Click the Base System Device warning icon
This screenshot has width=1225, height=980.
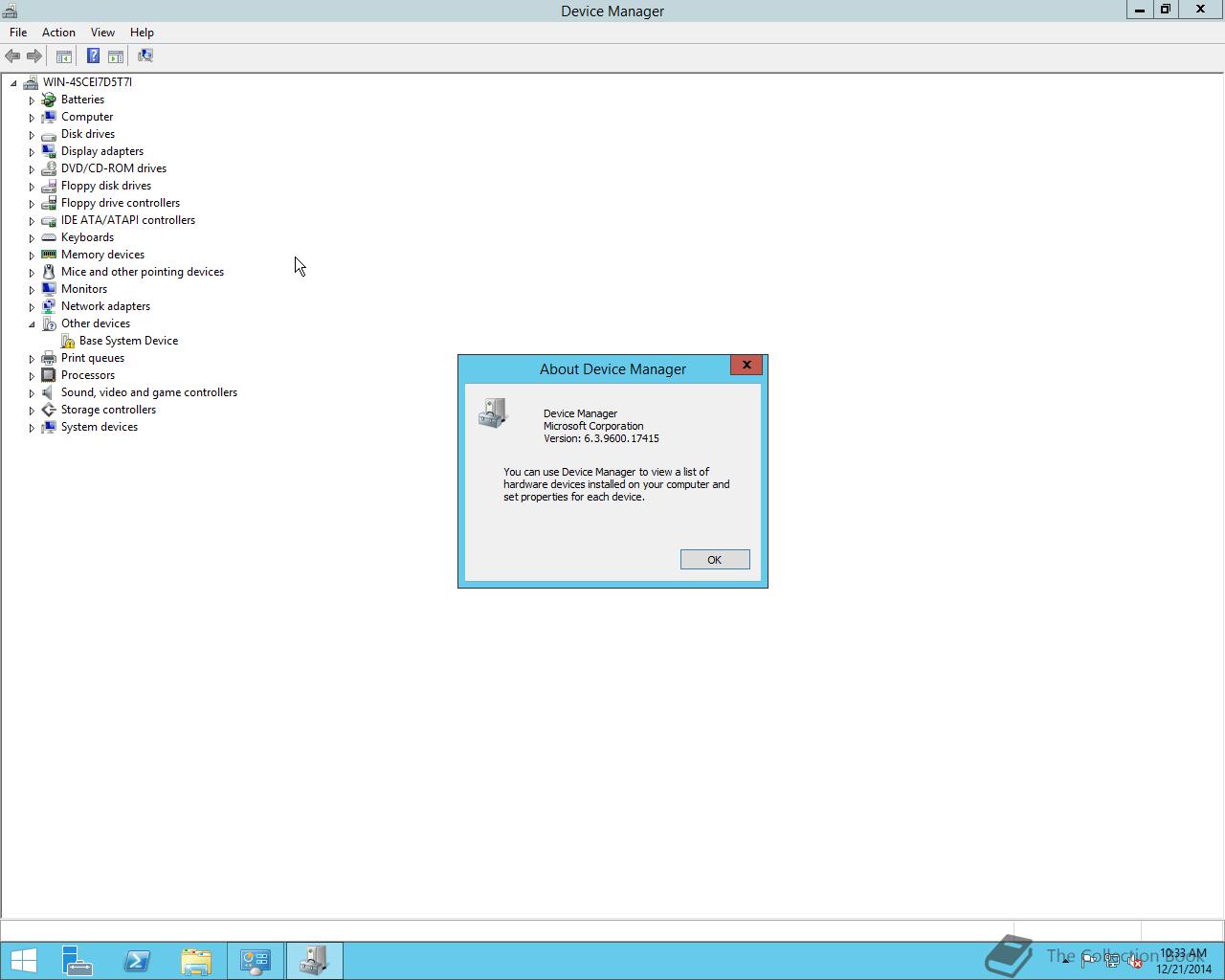click(68, 341)
